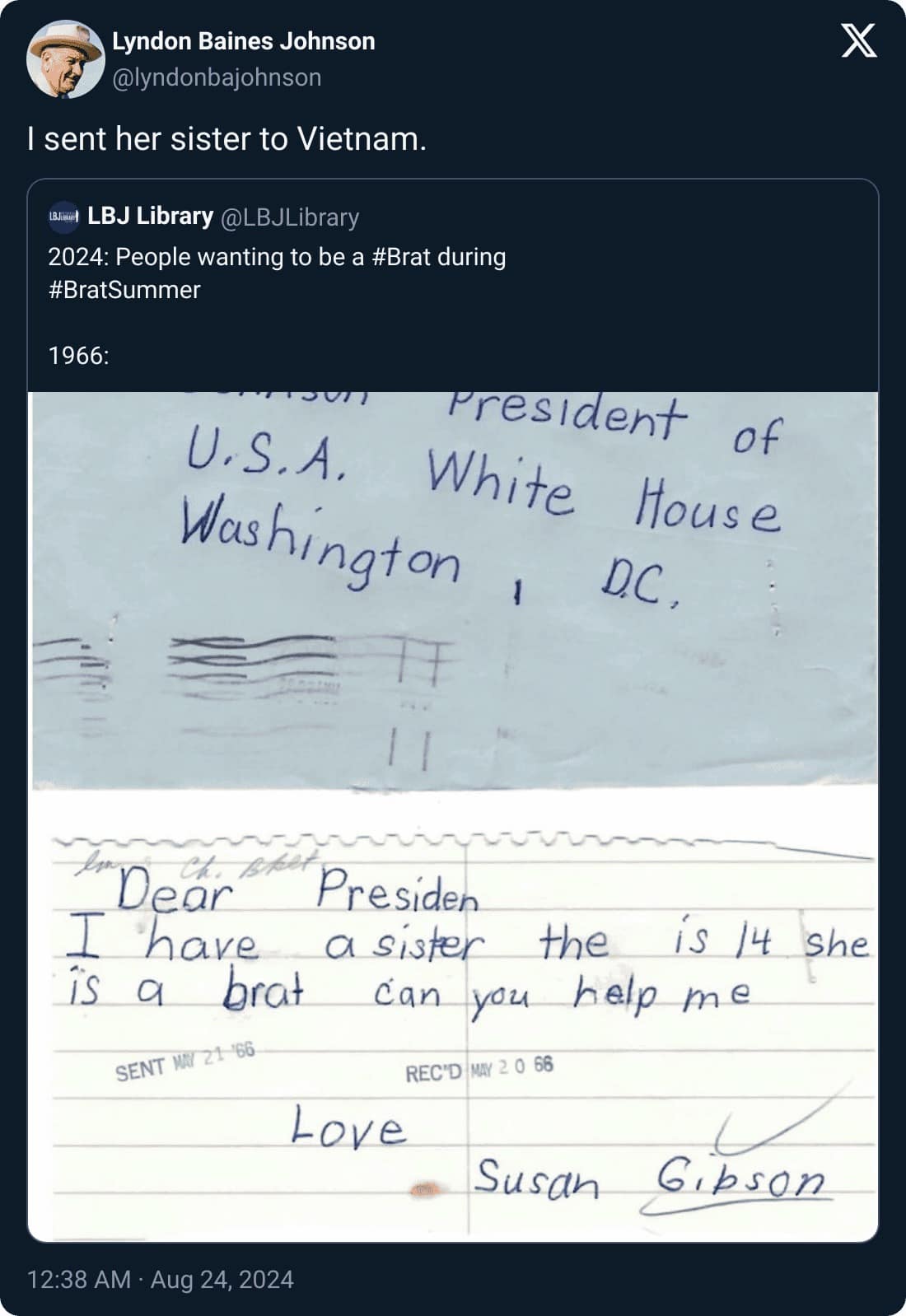Click the tweet text about Vietnam

click(226, 139)
